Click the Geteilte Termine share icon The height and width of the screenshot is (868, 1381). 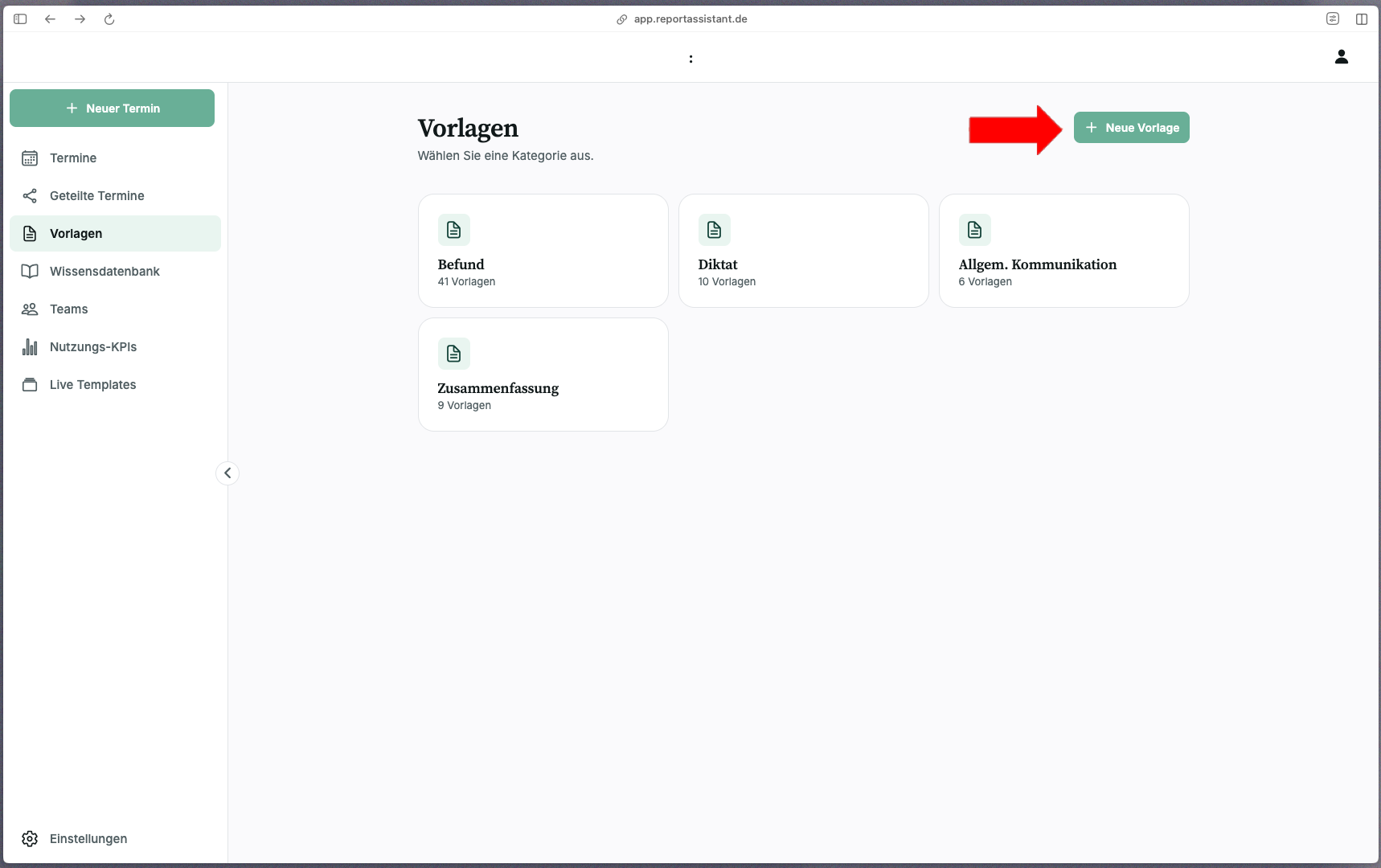(30, 196)
